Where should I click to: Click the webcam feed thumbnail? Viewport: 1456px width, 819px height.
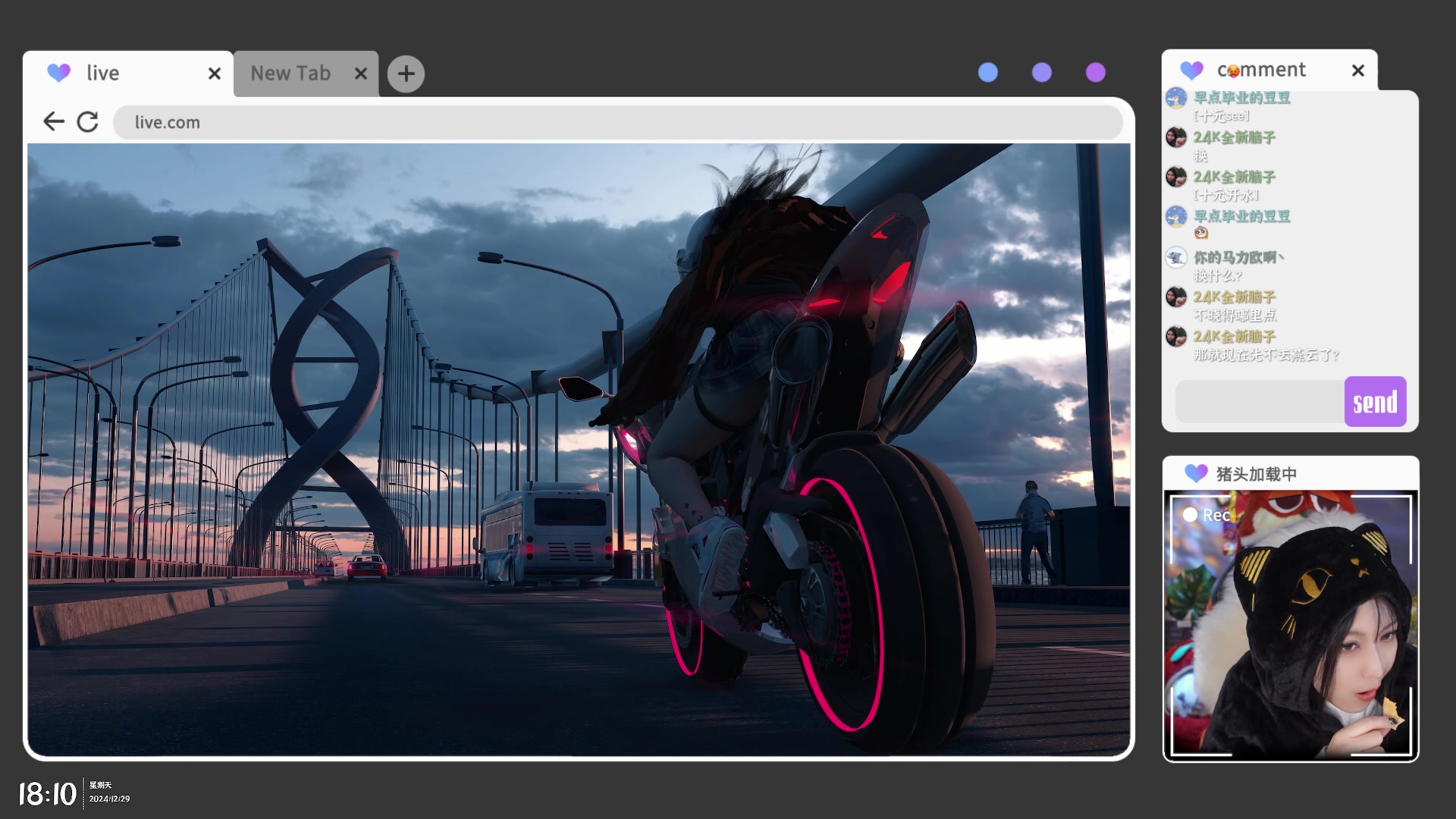click(1291, 625)
